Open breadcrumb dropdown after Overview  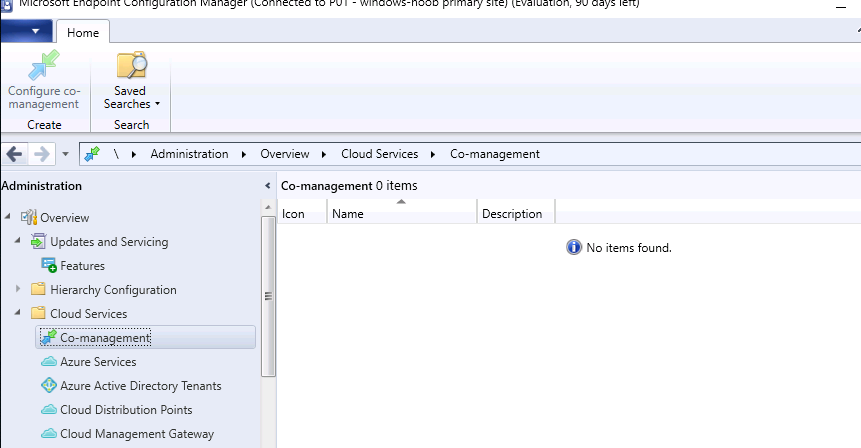point(324,154)
